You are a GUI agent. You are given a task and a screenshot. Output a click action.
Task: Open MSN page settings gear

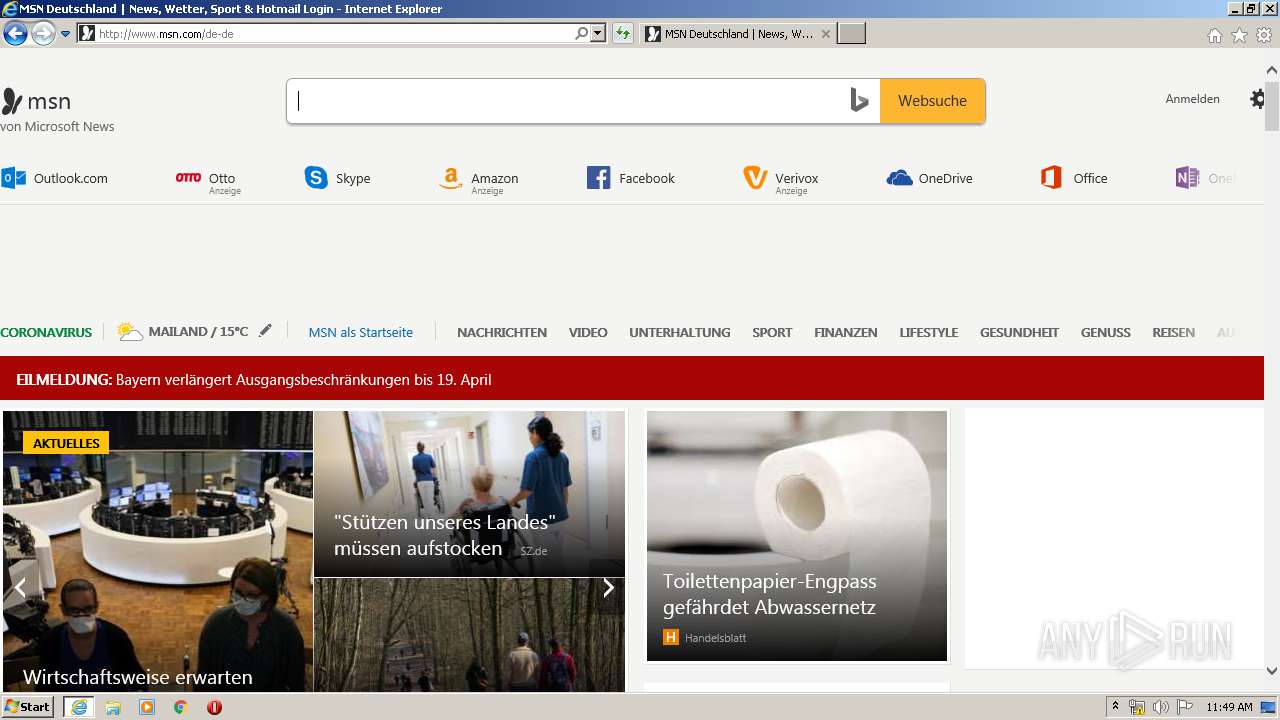1257,99
